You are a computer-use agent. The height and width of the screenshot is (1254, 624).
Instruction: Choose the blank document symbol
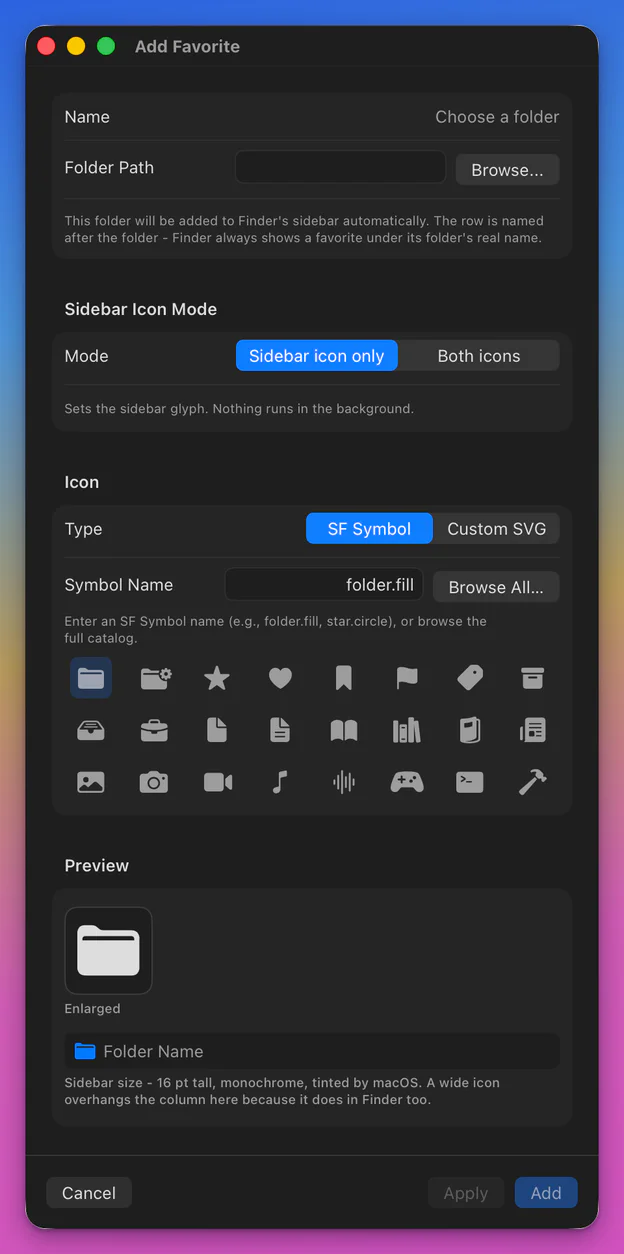[x=217, y=730]
